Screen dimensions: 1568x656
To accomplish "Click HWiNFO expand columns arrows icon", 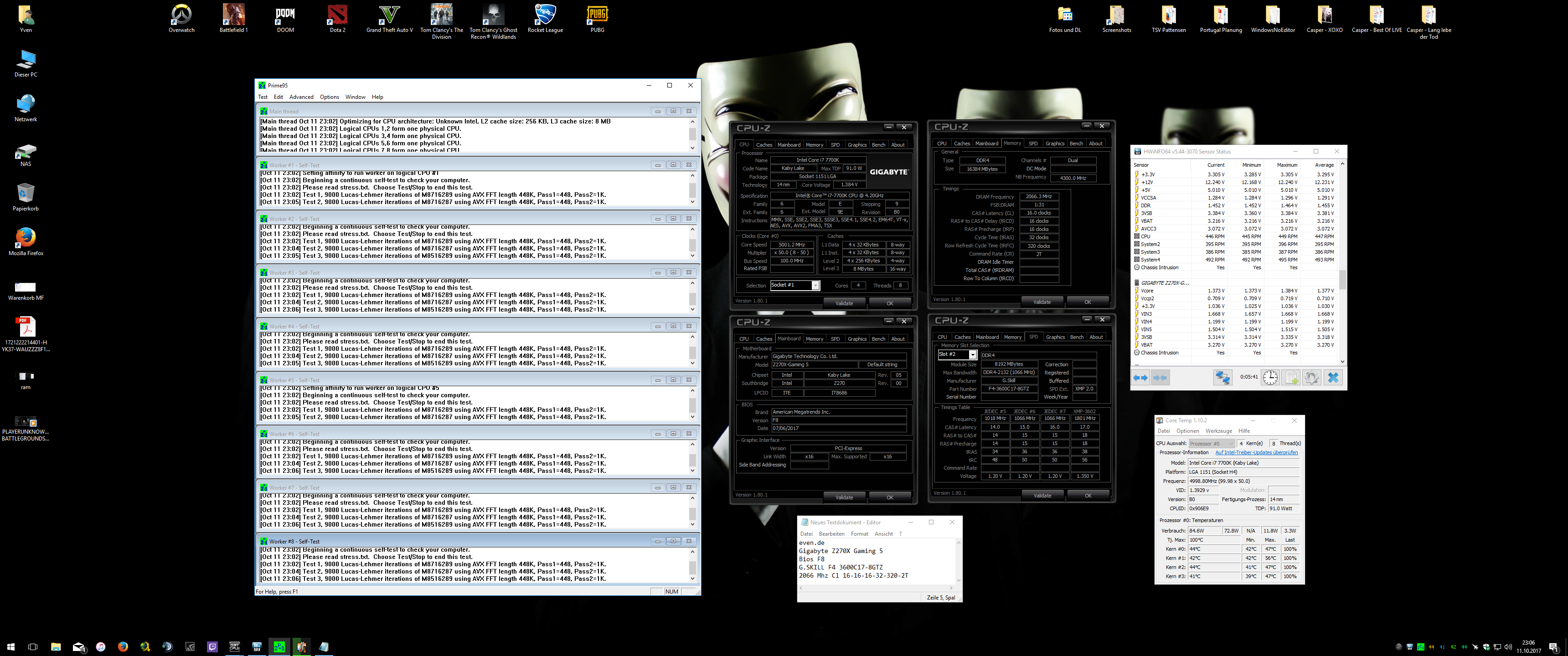I will tap(1140, 378).
